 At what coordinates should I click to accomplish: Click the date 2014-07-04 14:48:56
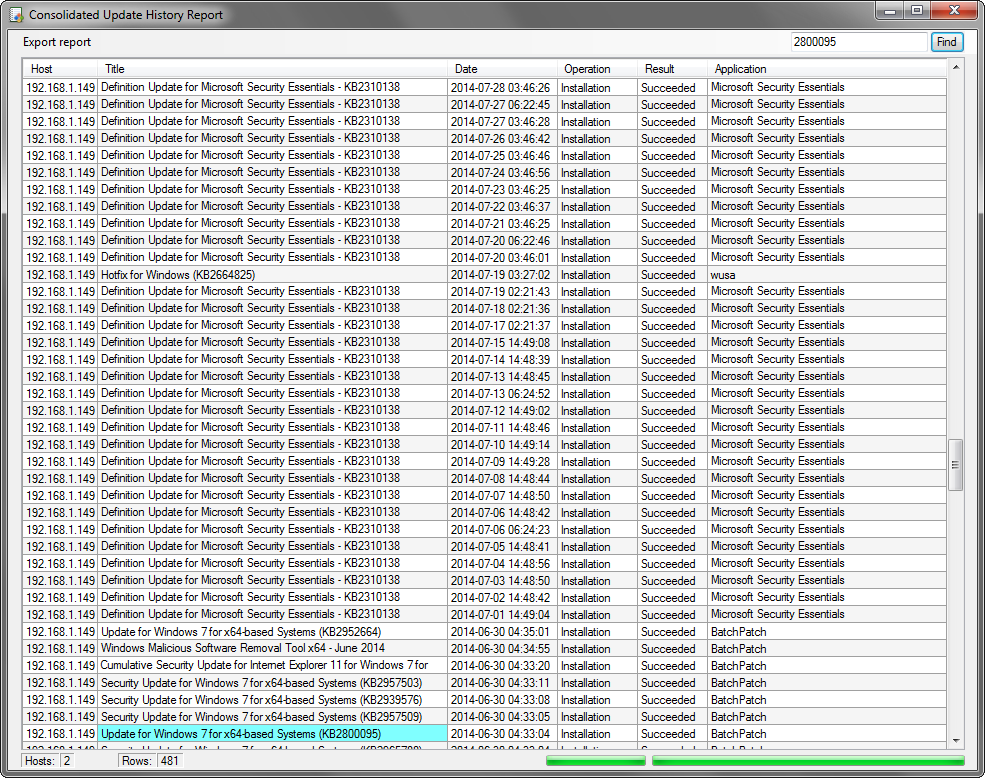point(501,564)
